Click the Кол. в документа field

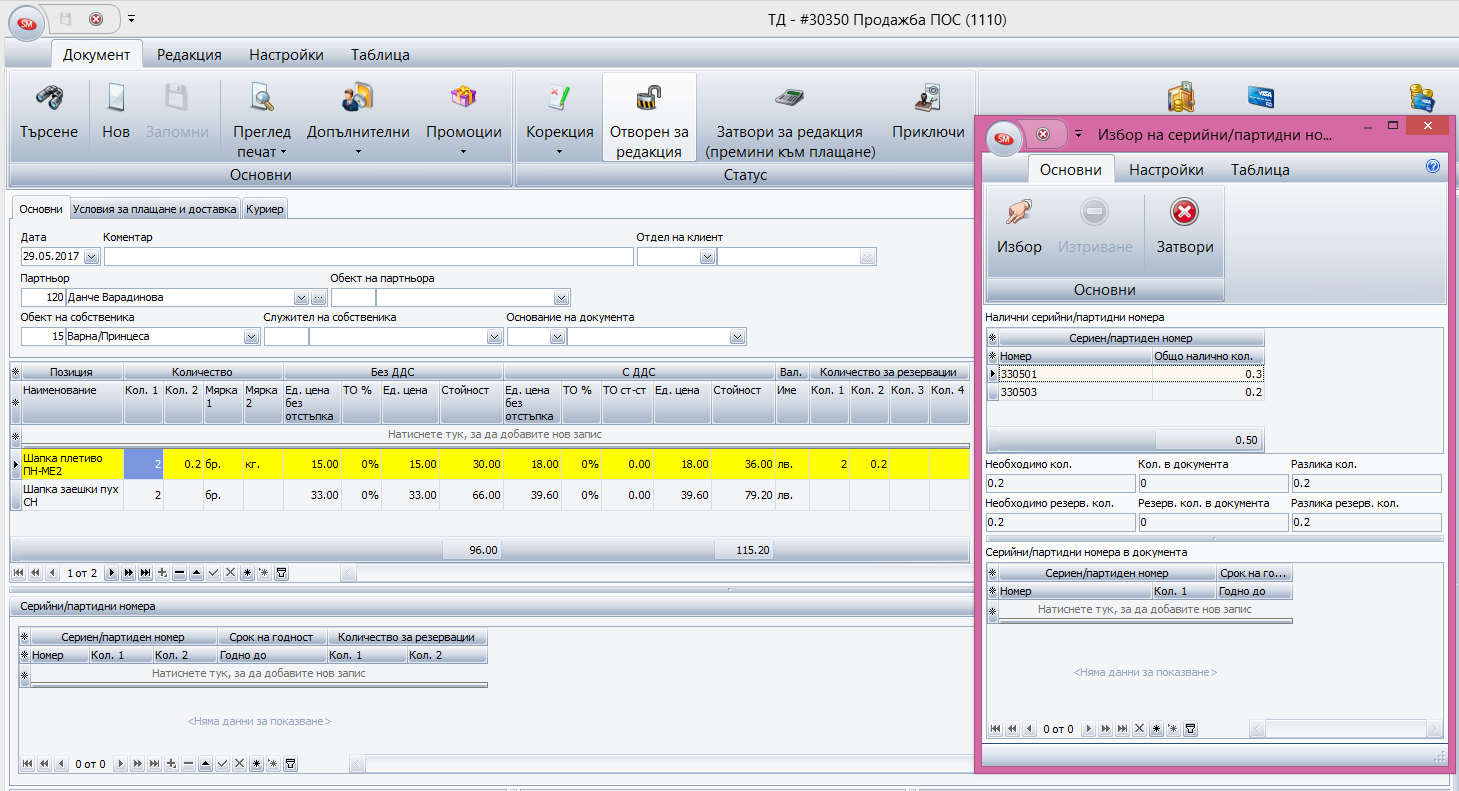tap(1212, 483)
